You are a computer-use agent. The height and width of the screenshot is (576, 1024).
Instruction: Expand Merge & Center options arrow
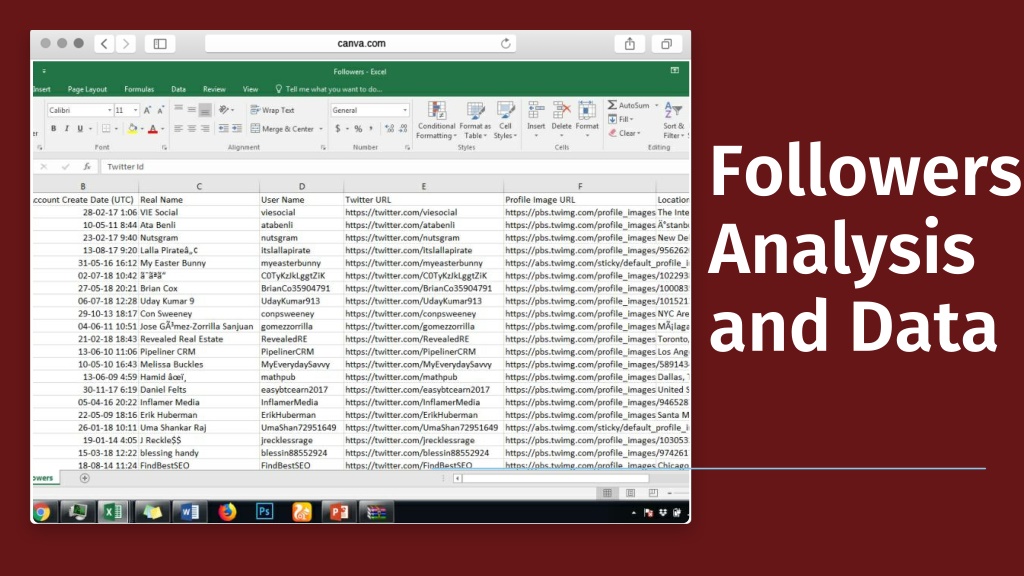[321, 129]
